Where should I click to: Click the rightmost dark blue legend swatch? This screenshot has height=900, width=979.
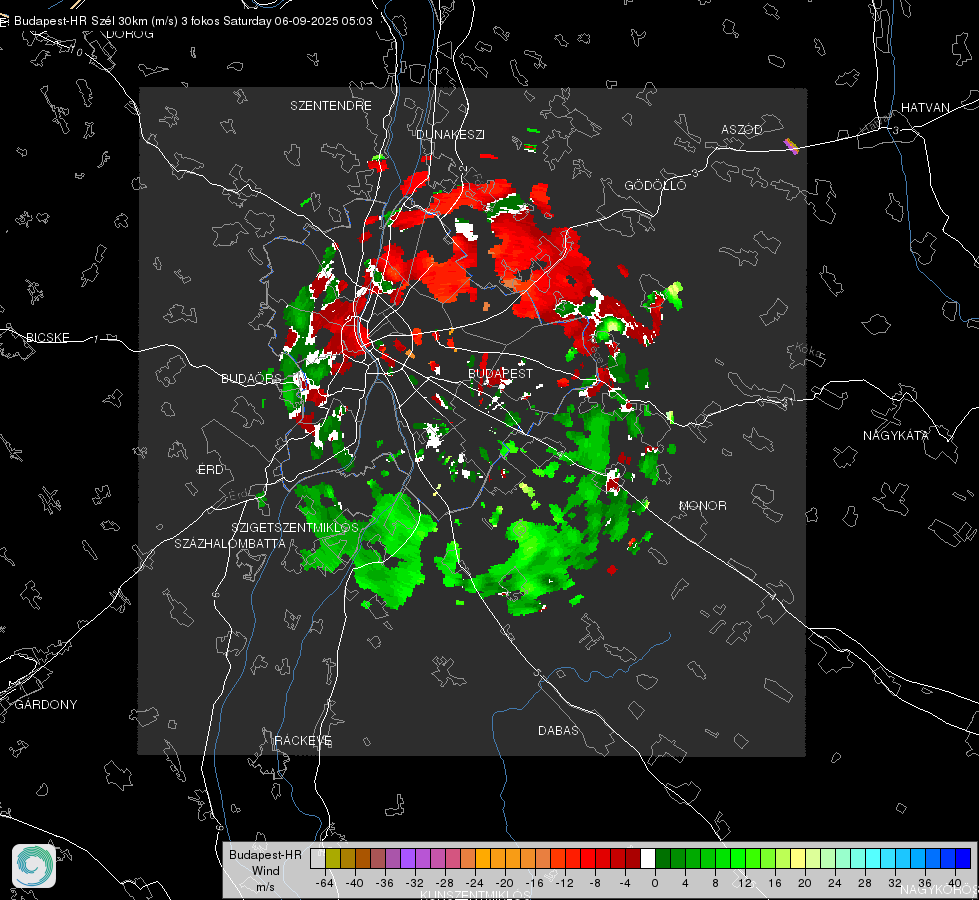click(963, 859)
